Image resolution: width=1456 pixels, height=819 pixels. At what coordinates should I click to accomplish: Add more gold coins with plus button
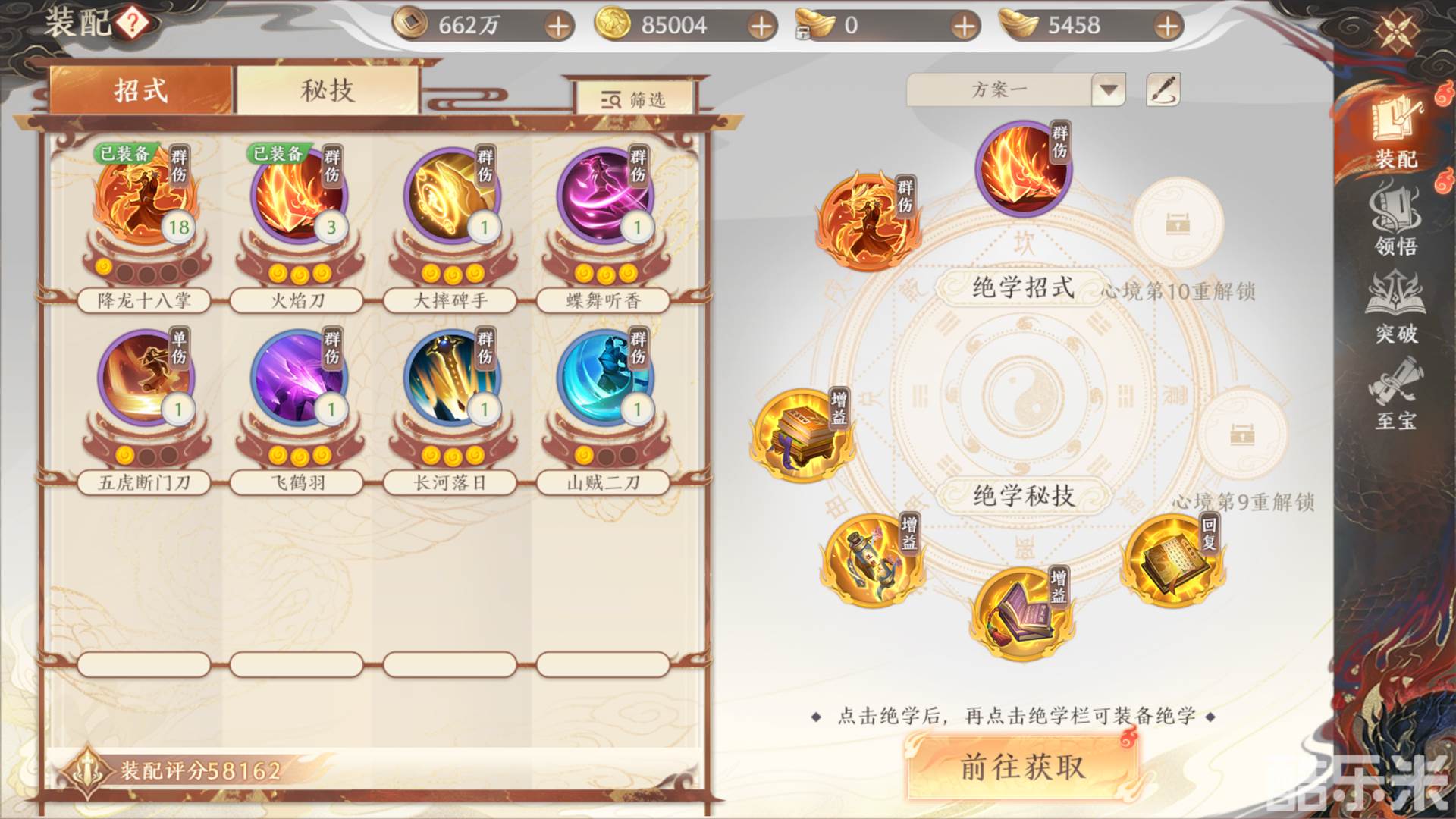761,27
